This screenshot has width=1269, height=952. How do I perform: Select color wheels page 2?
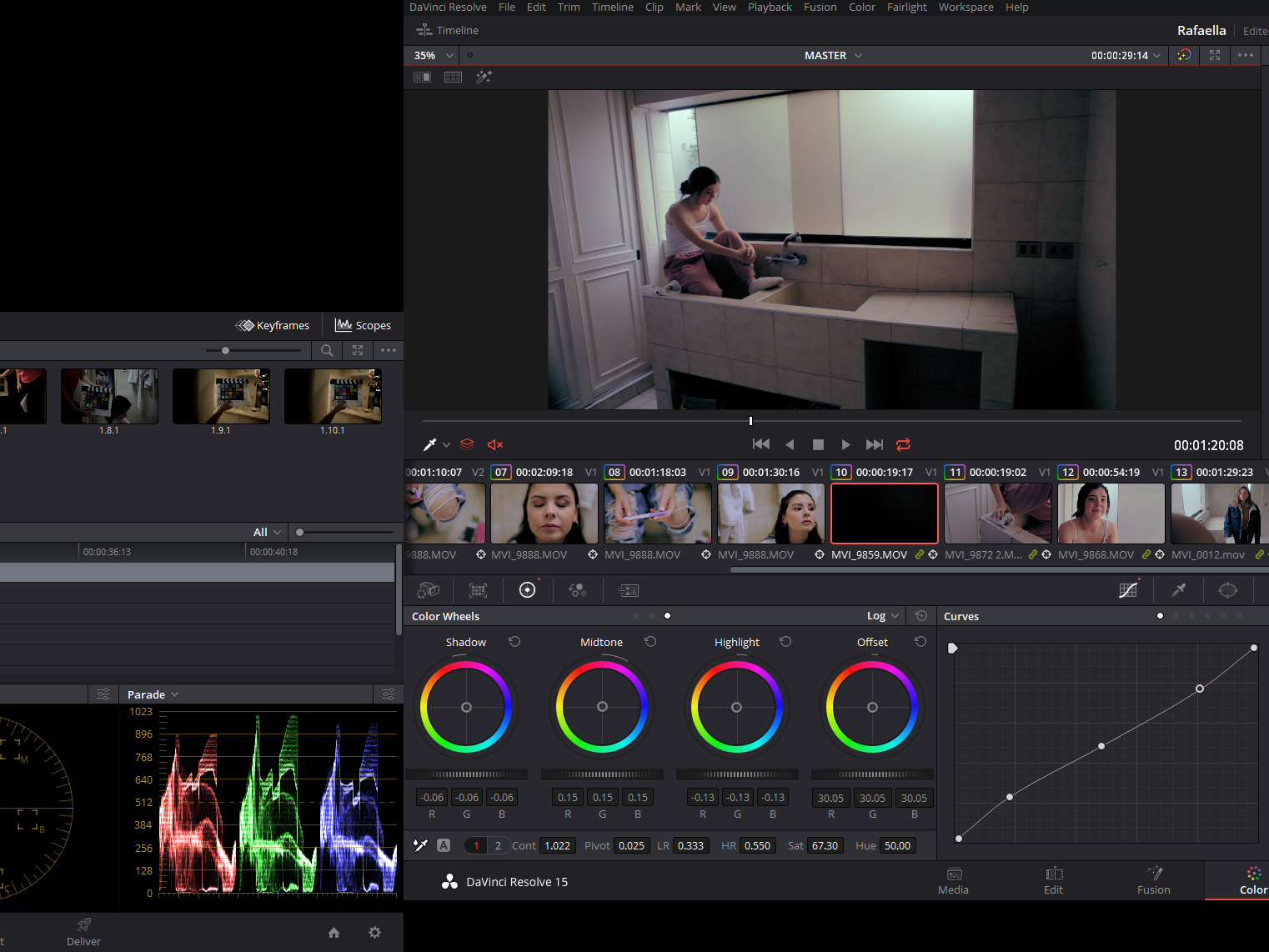point(498,845)
